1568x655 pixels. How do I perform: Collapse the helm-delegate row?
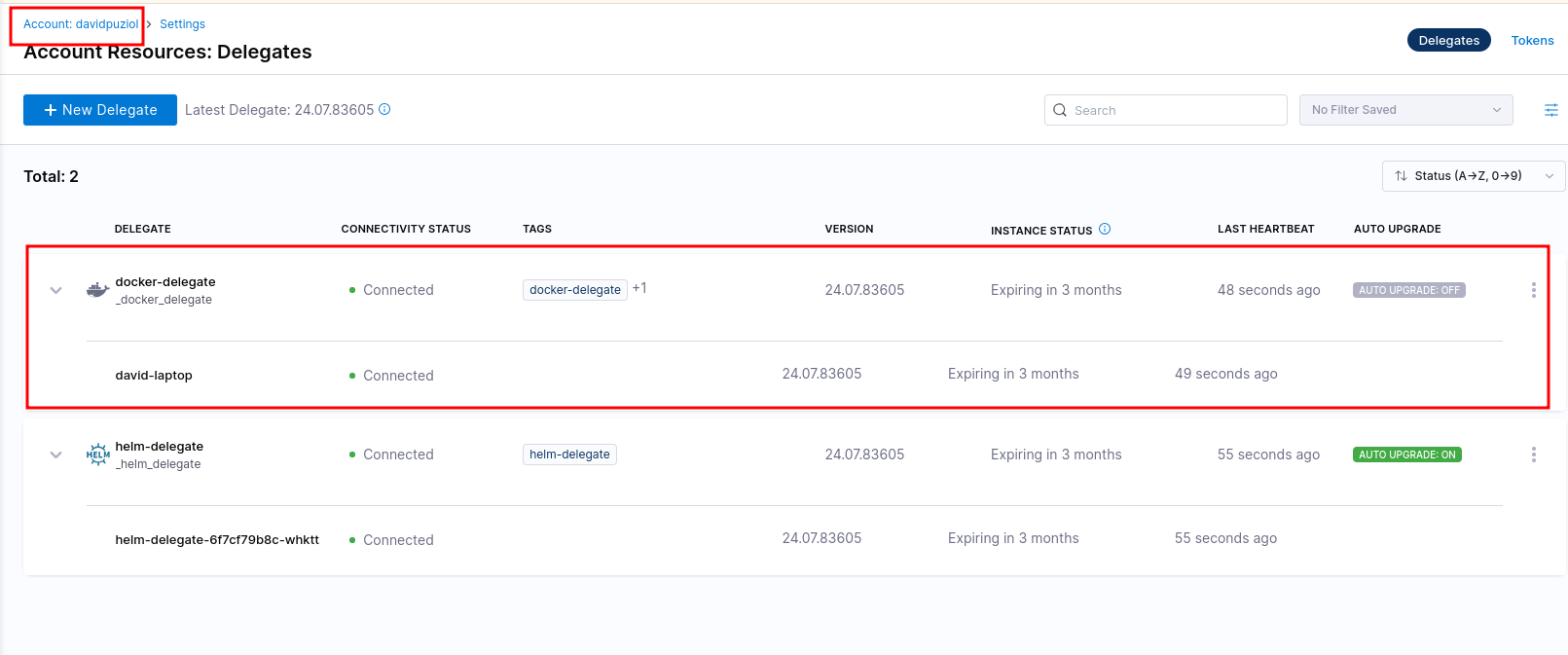56,455
